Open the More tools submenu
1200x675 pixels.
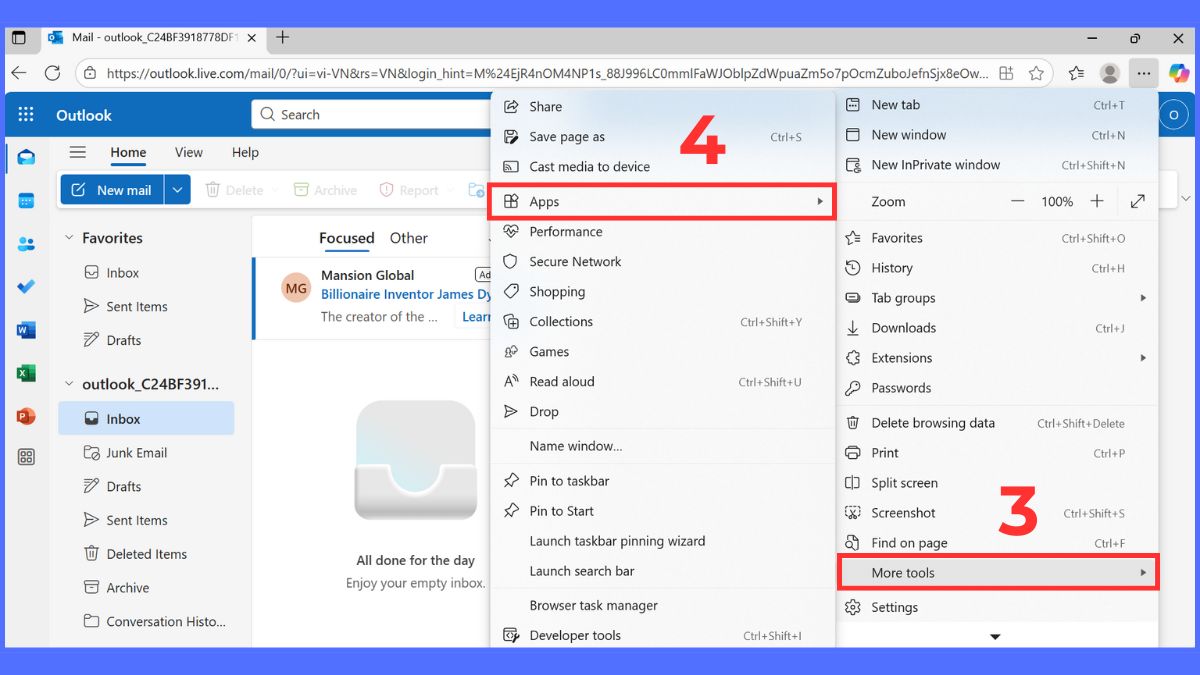coord(997,573)
